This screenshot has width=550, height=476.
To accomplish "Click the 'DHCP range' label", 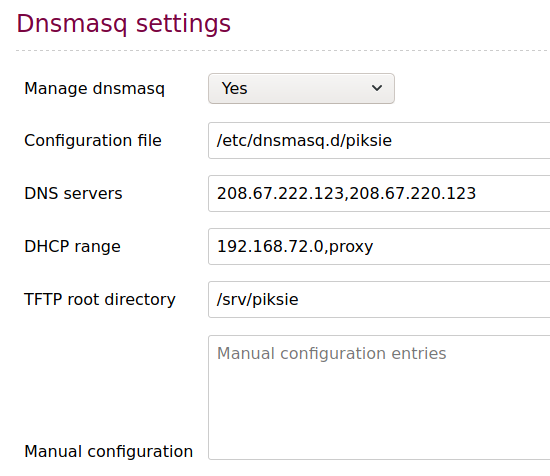I will click(x=73, y=246).
